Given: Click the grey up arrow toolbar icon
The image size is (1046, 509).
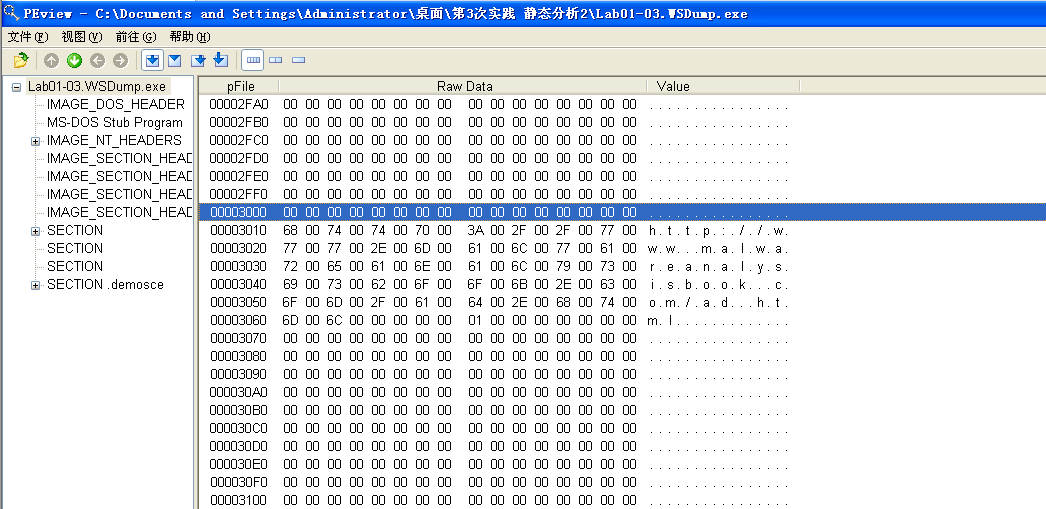Looking at the screenshot, I should click(x=51, y=61).
